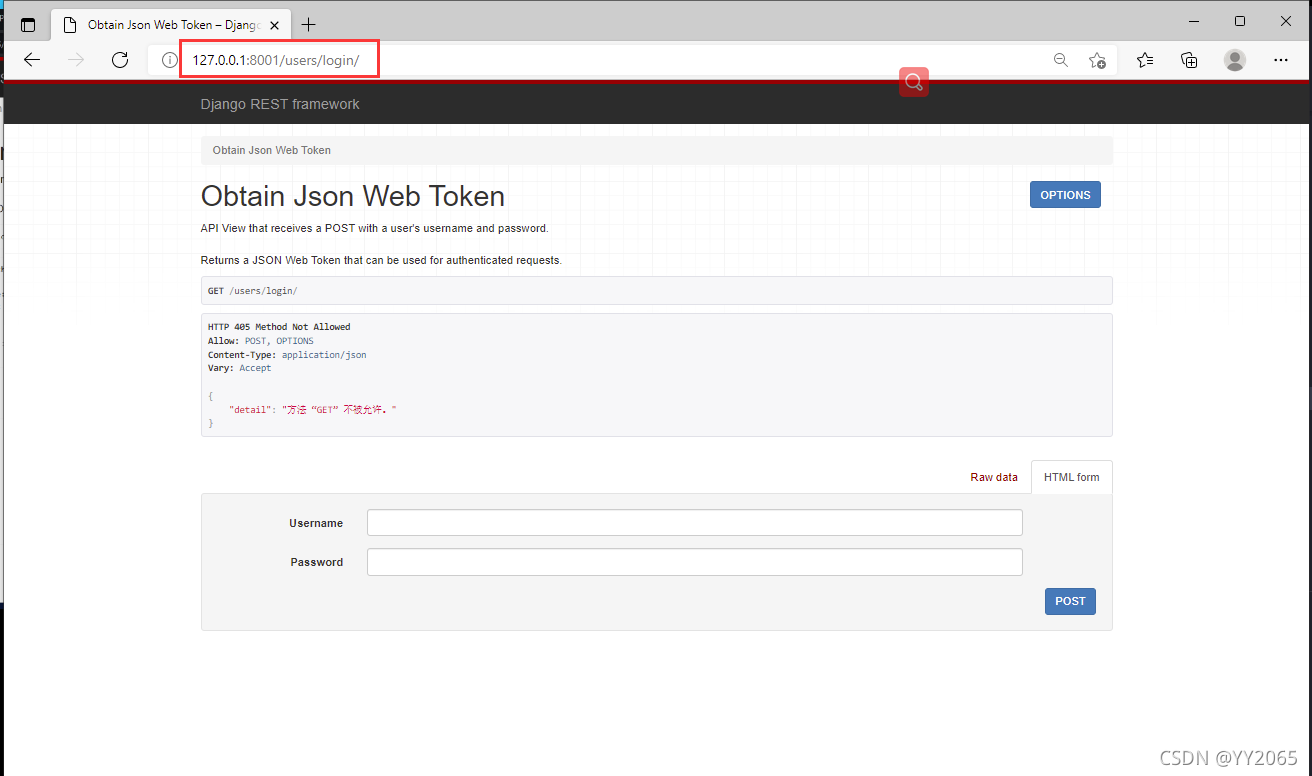
Task: View site information icon
Action: (x=170, y=60)
